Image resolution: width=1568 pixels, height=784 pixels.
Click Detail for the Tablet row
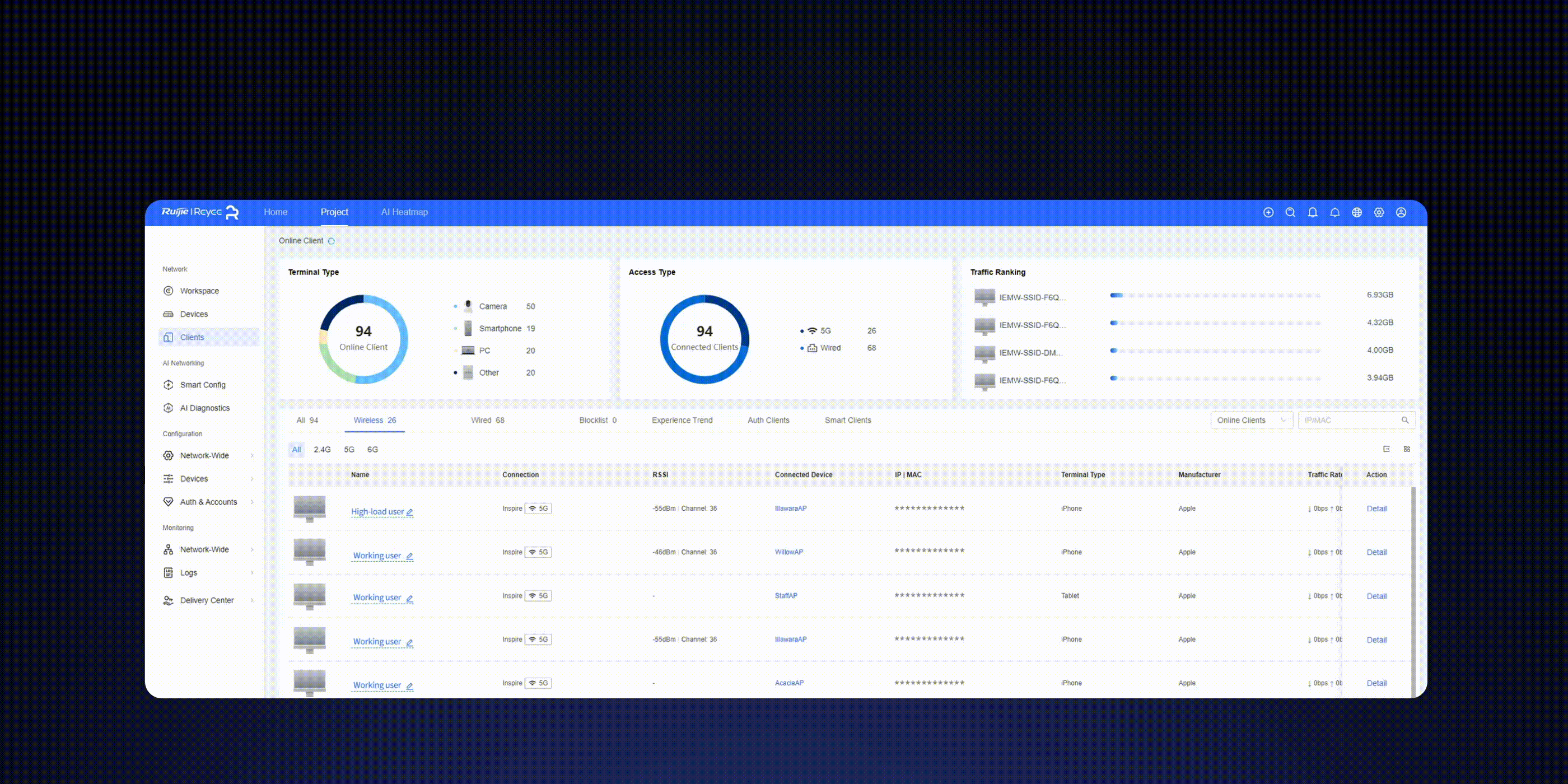point(1376,596)
